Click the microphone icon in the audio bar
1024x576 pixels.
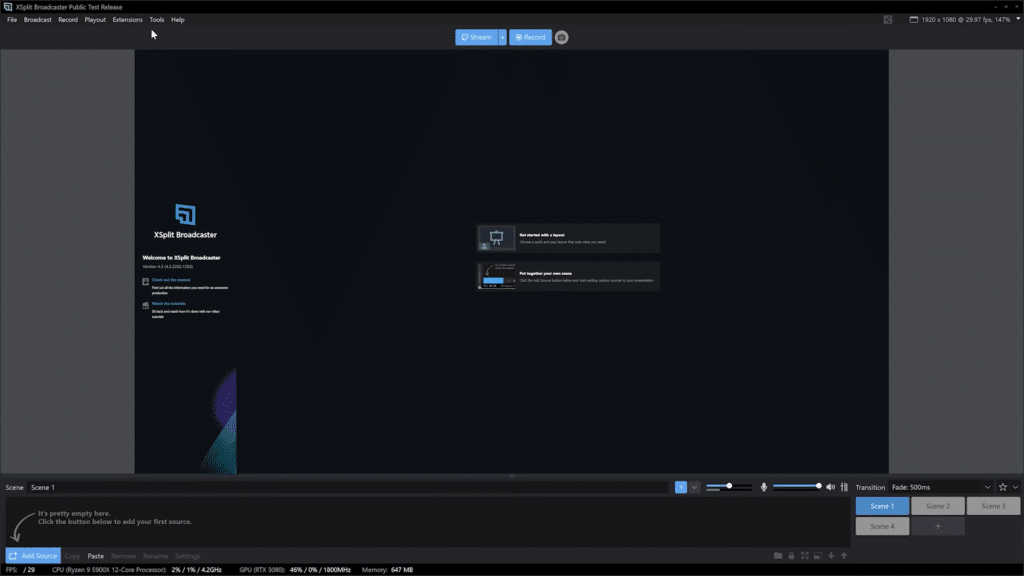[x=764, y=487]
